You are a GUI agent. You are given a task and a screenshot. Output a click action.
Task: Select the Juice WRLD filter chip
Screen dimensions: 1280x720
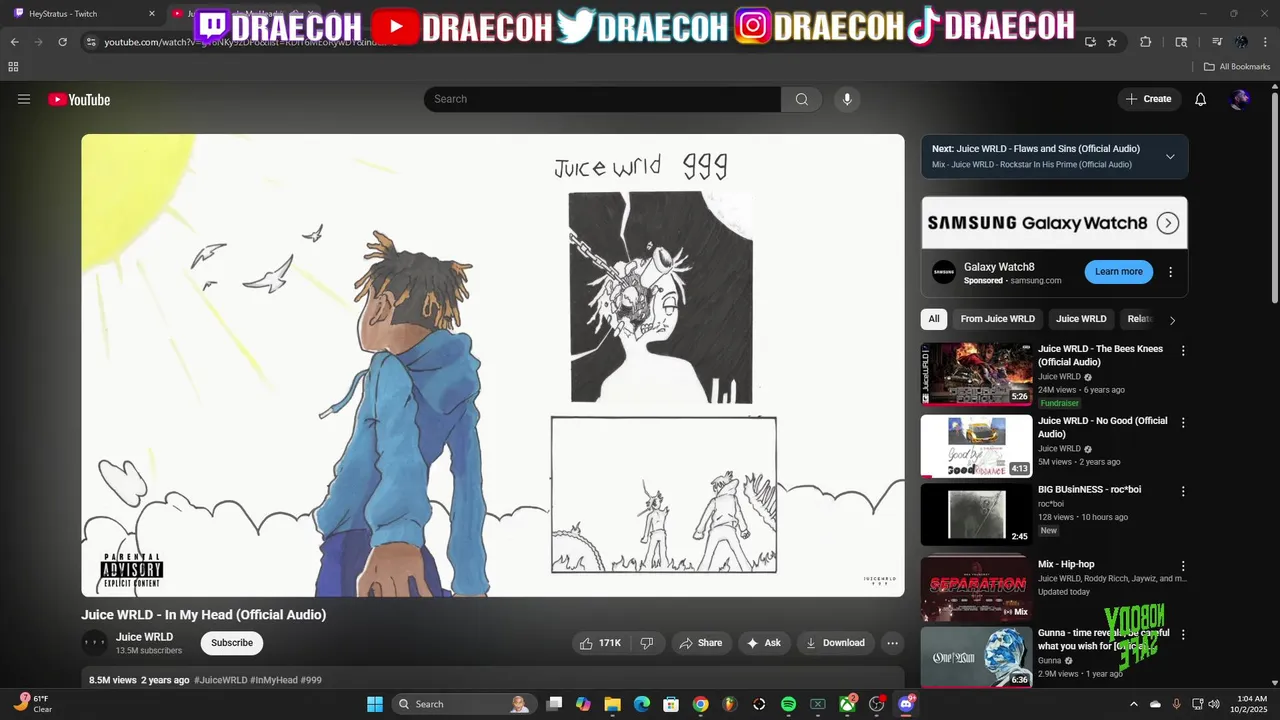1081,319
